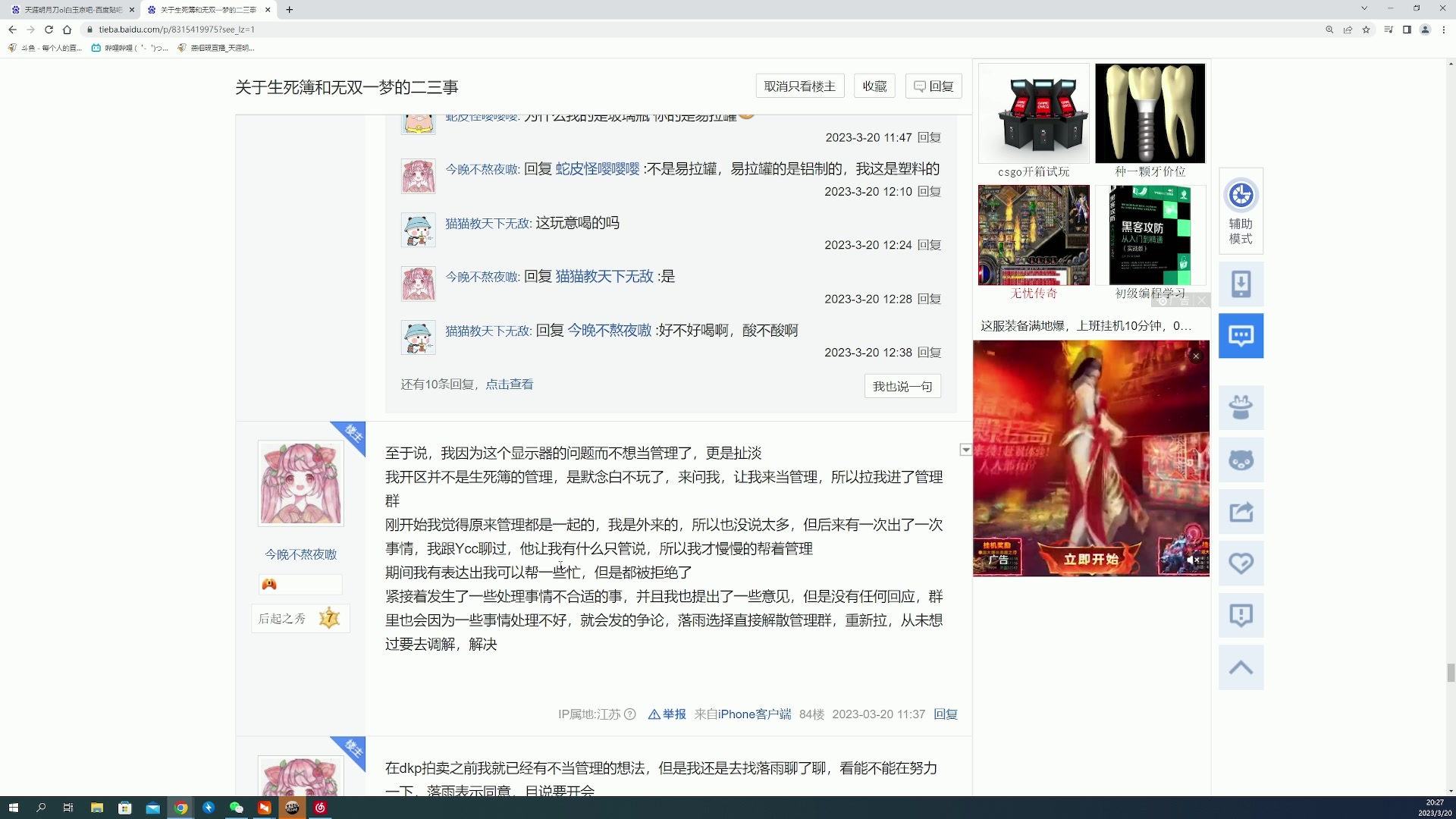Screen dimensions: 1456x819
Task: Share the thread via the share icon
Action: pos(1241,511)
